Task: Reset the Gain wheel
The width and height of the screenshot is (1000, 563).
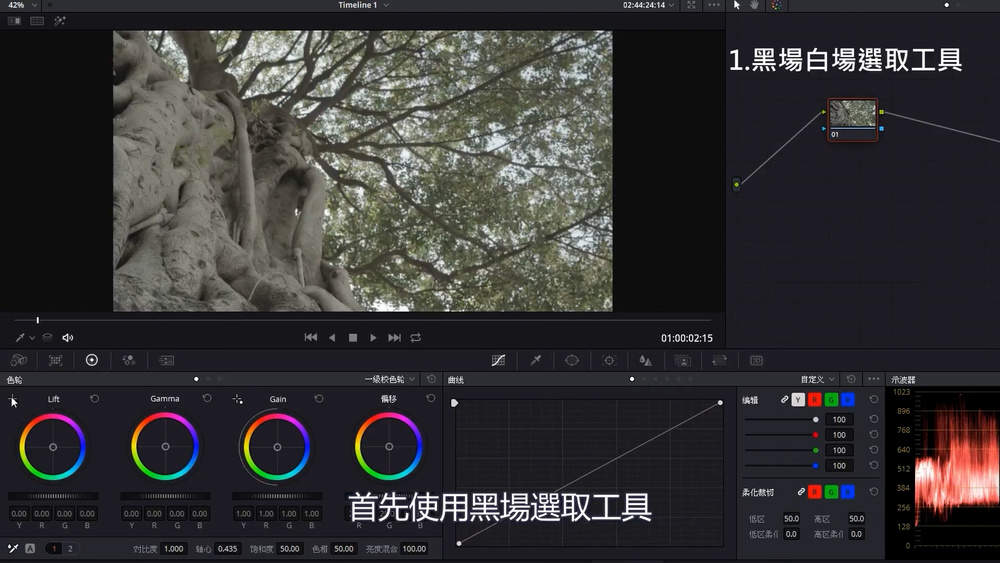Action: (x=319, y=398)
